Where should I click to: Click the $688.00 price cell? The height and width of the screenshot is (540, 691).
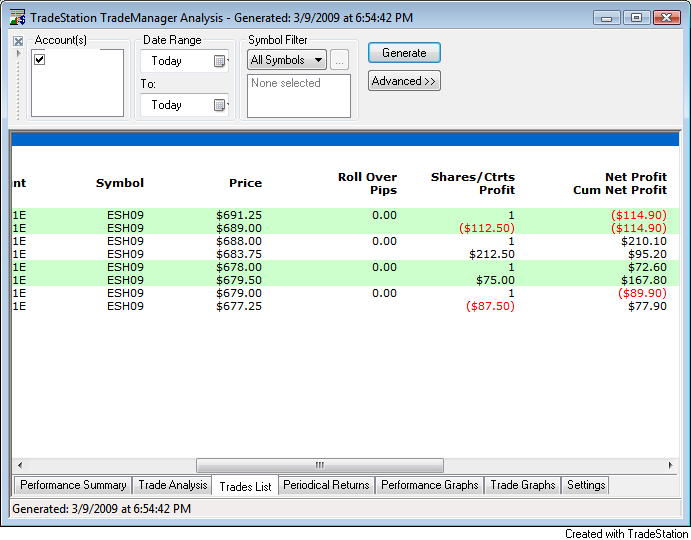point(239,241)
